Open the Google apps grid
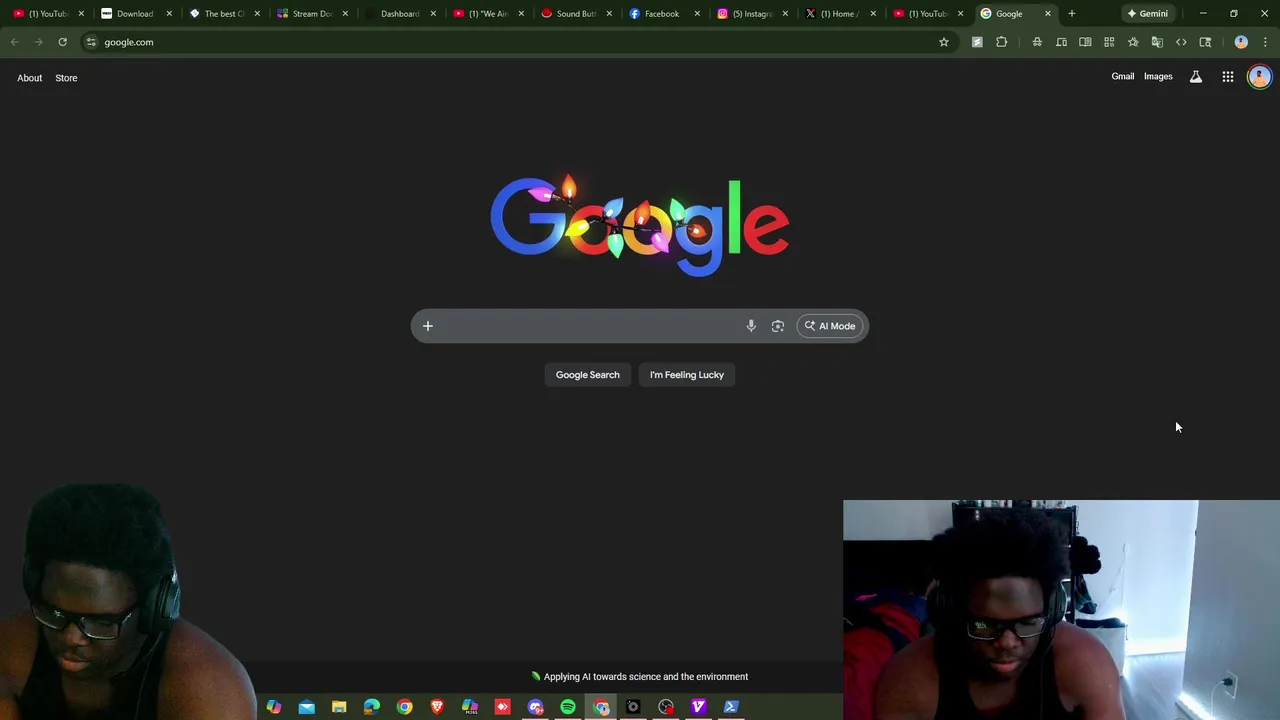This screenshot has height=720, width=1280. point(1228,77)
